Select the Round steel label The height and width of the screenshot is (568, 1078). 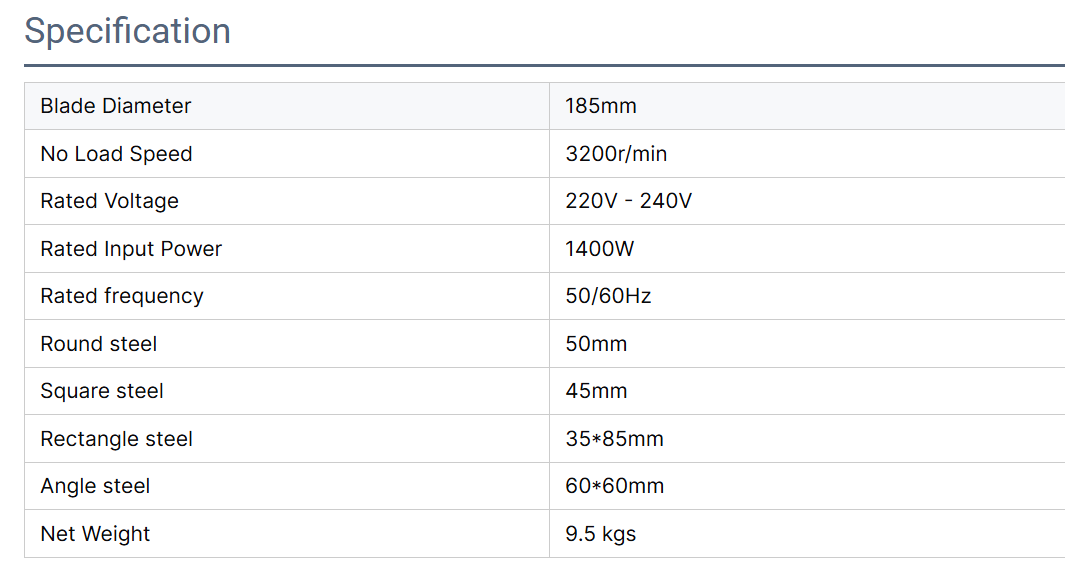[98, 344]
